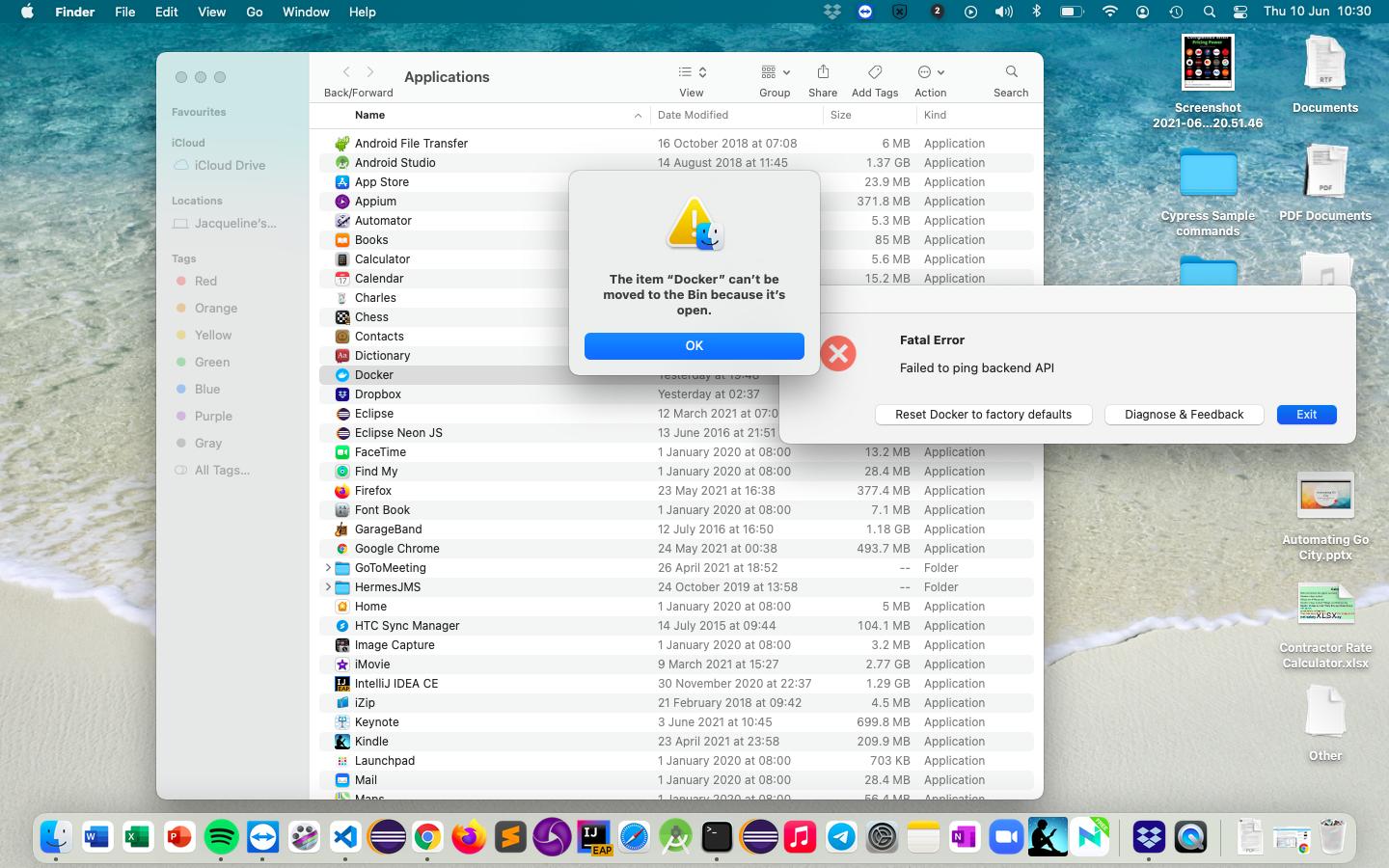Open Notes from the Dock

(x=923, y=837)
